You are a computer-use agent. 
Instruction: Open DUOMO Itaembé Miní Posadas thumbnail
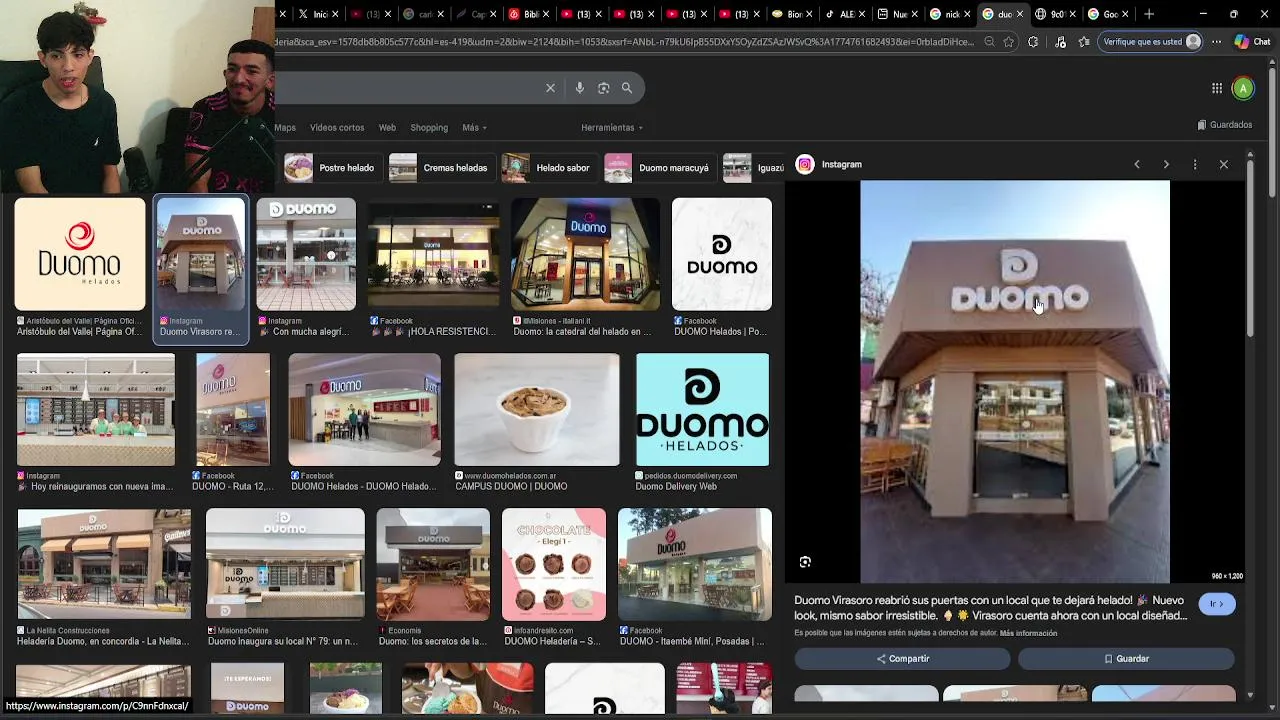pyautogui.click(x=695, y=564)
